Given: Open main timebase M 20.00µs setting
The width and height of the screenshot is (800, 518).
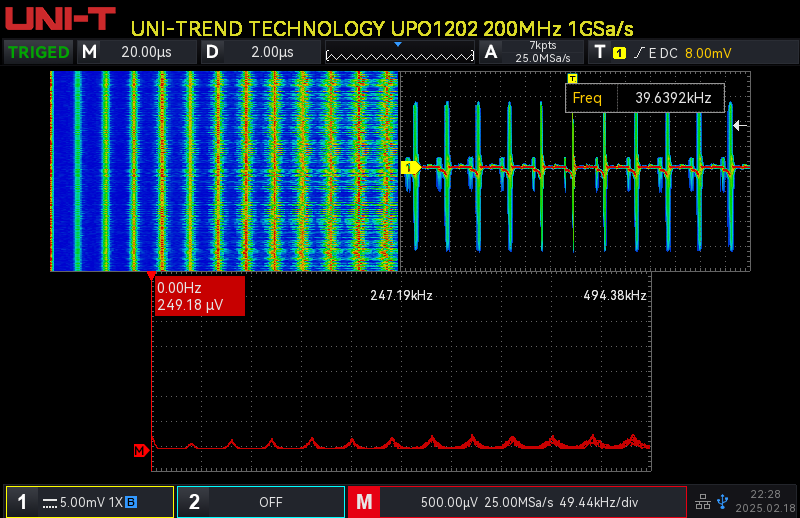Looking at the screenshot, I should tap(137, 52).
